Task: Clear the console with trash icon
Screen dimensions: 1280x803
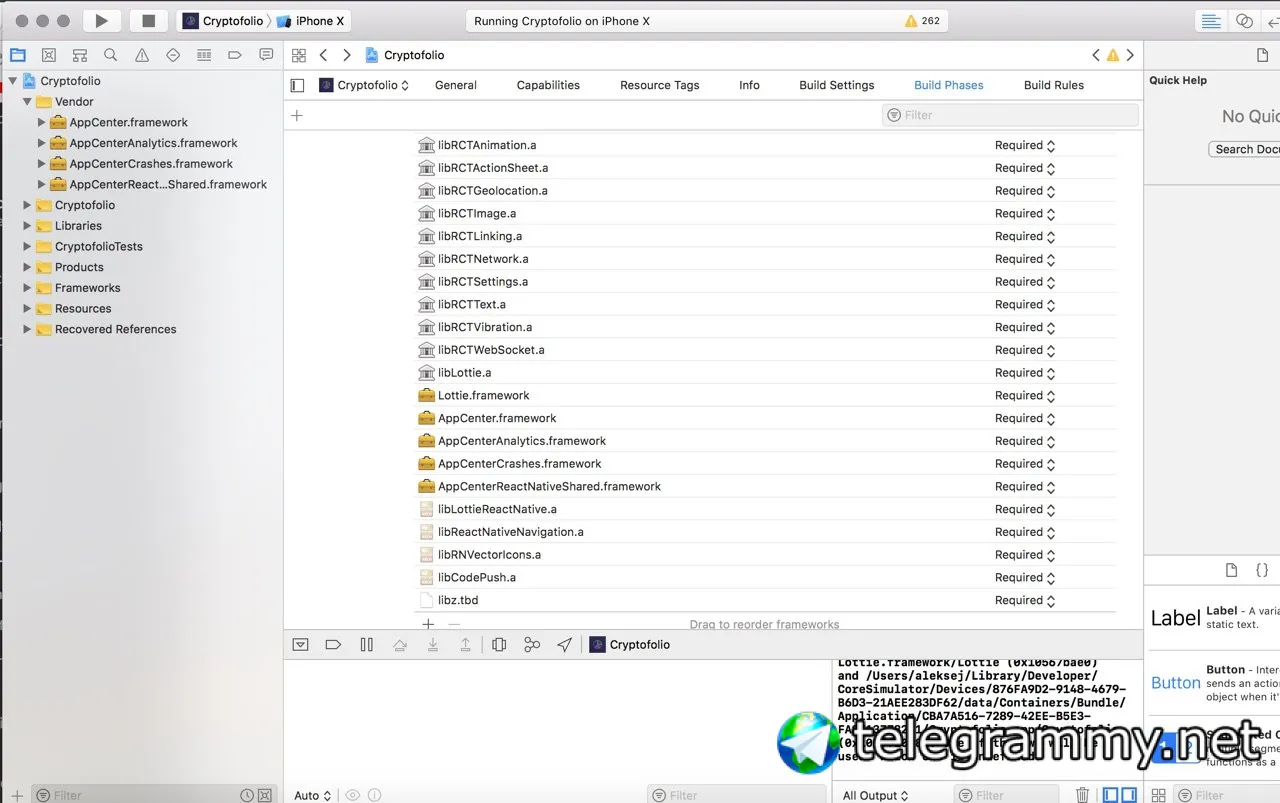Action: [x=1082, y=795]
